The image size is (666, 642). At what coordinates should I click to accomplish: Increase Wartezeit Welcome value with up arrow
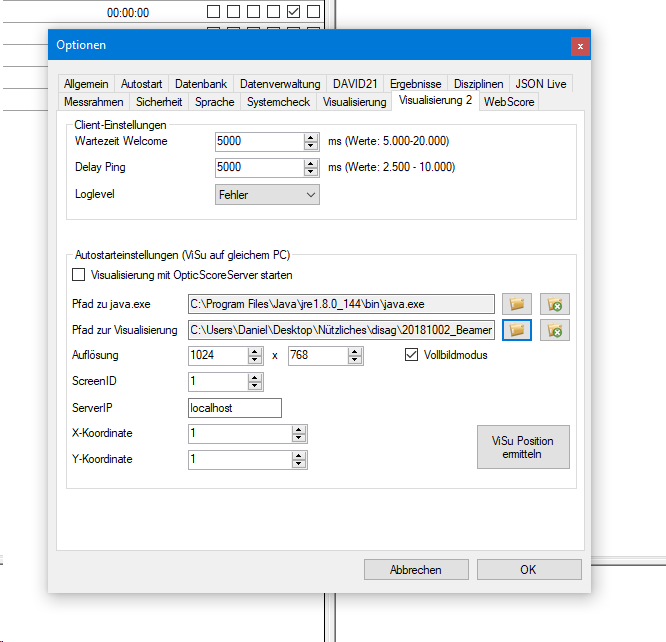(x=311, y=137)
